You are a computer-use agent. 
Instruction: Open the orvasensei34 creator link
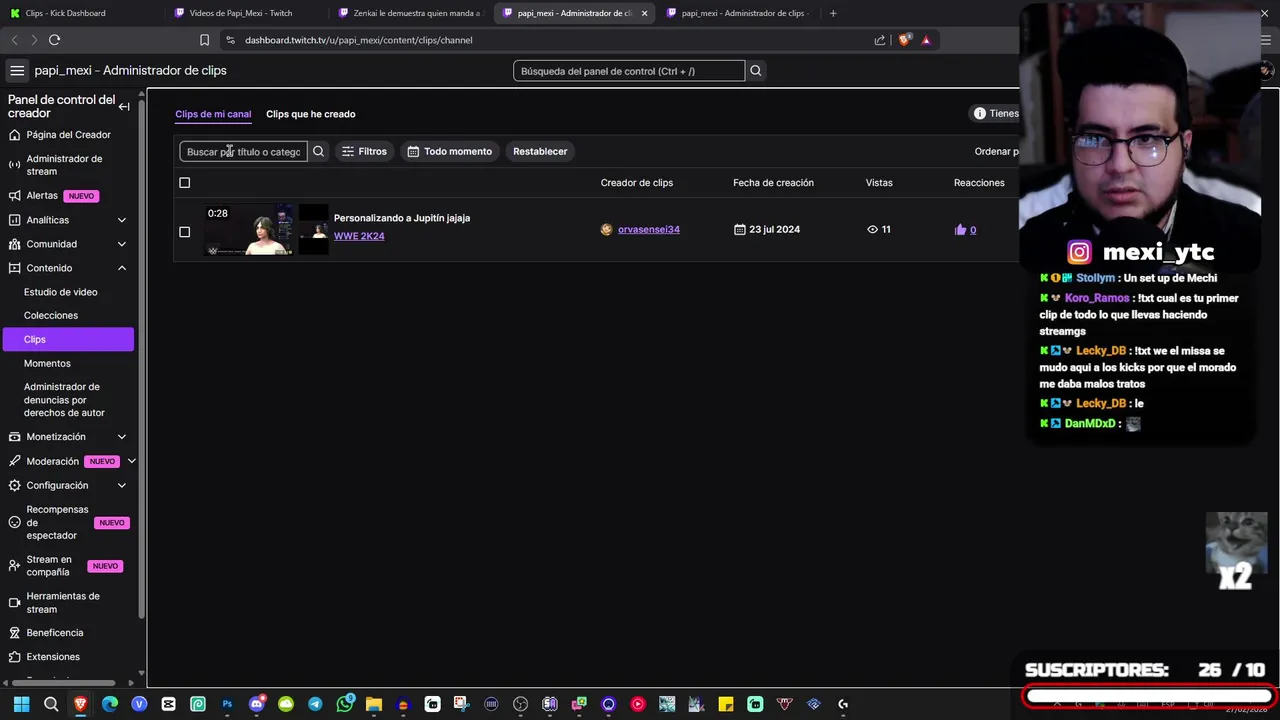(x=649, y=230)
